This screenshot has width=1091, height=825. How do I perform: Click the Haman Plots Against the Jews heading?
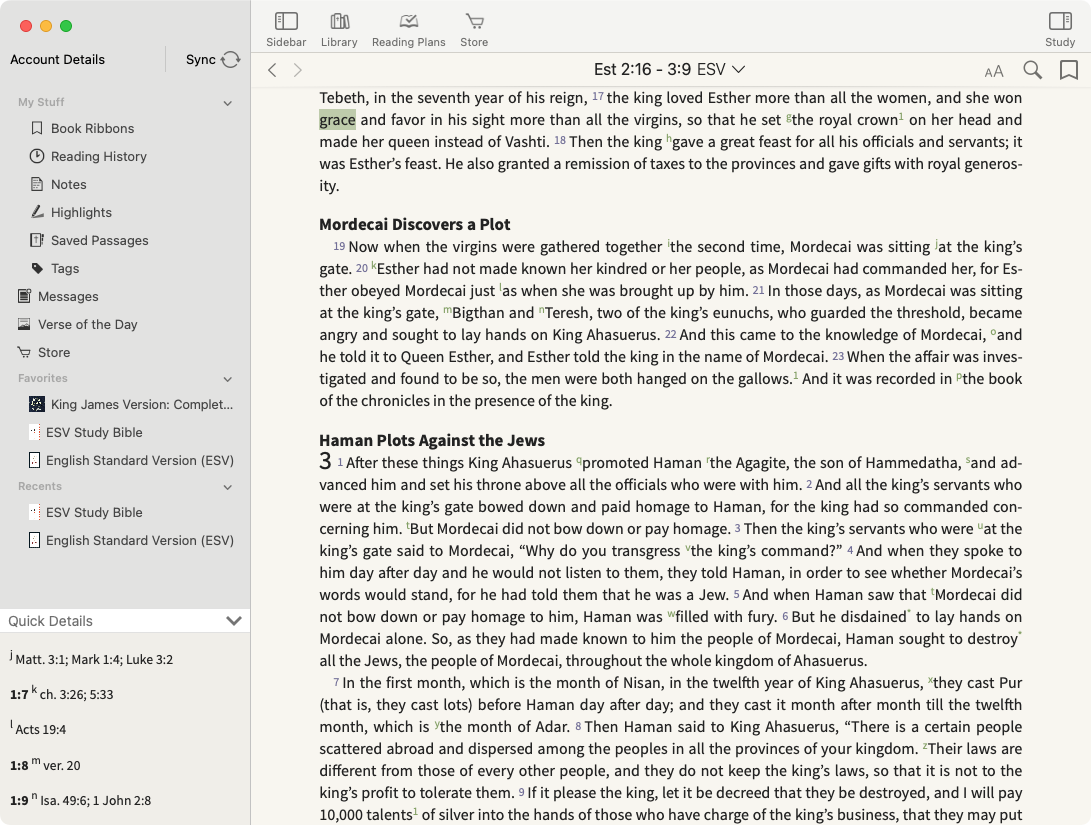pos(432,440)
